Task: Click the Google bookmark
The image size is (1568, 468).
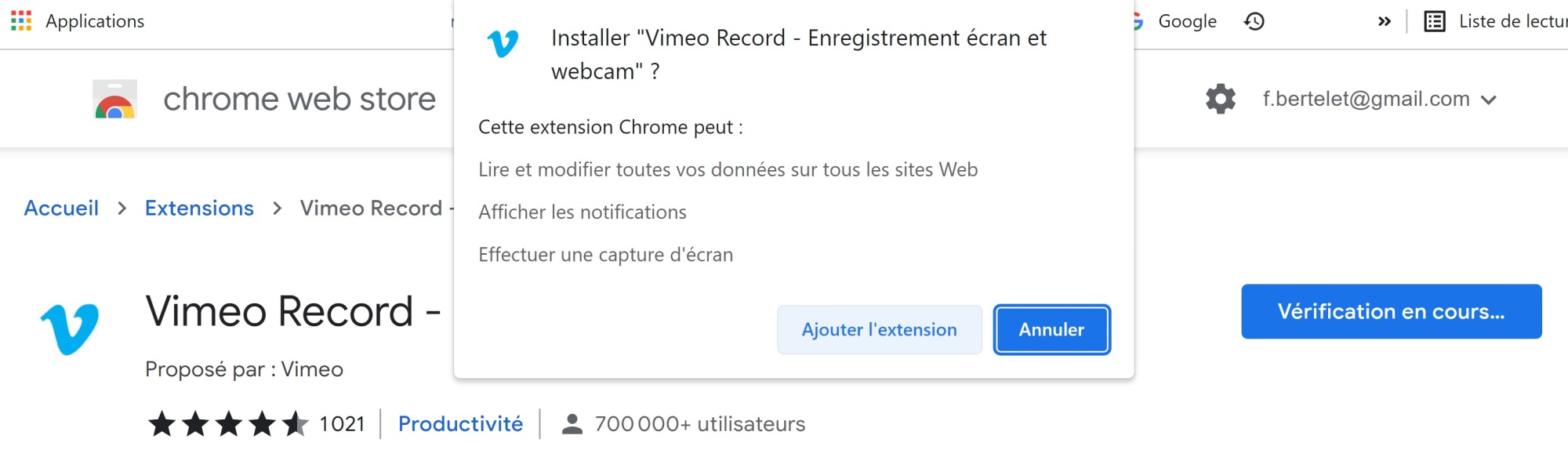Action: (x=1187, y=21)
